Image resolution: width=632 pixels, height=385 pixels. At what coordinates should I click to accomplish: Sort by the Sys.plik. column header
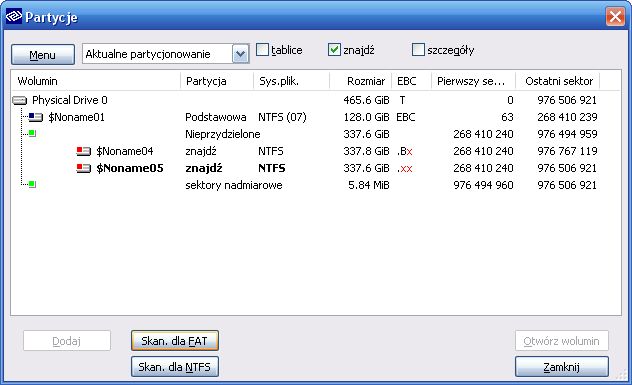[291, 81]
